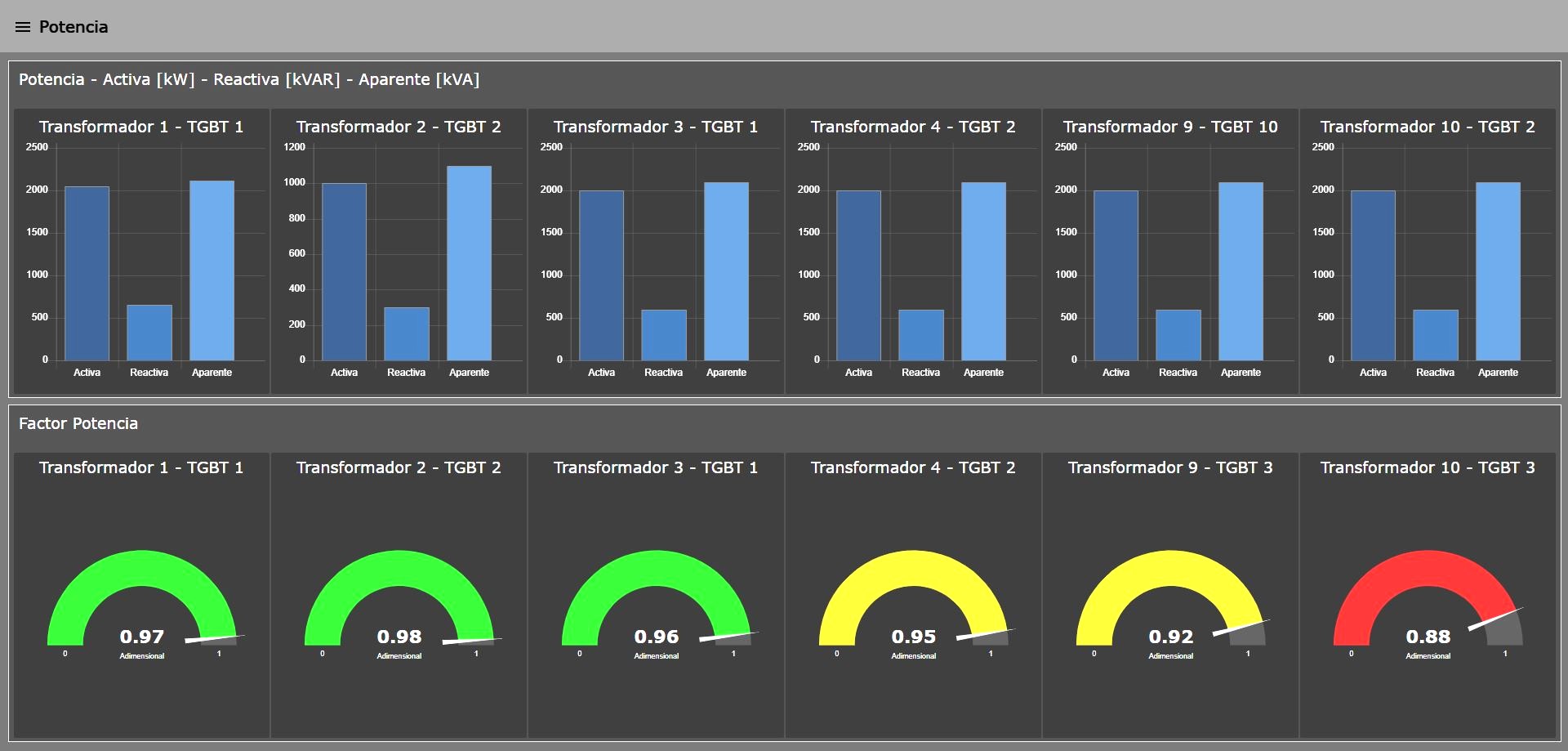Click the Transformador 10 - TGBT 3 gauge title
The image size is (1568, 751).
pos(1428,467)
